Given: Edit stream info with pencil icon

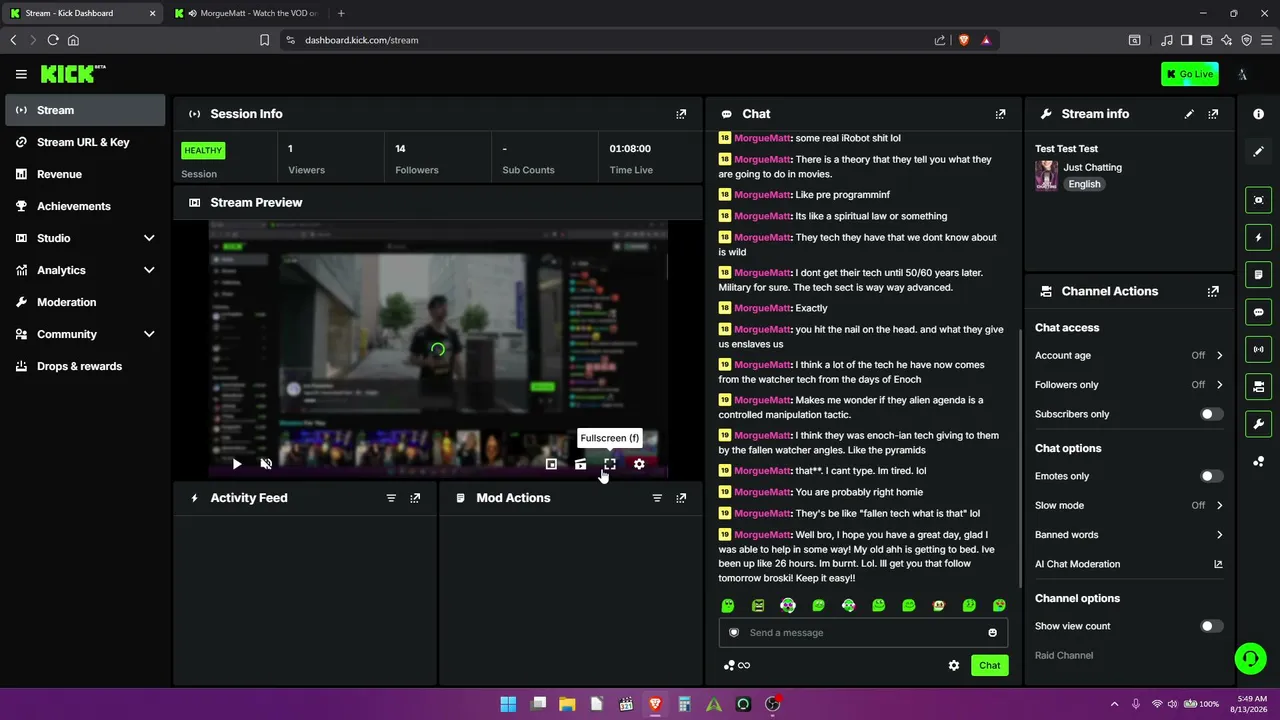Looking at the screenshot, I should click(x=1189, y=114).
